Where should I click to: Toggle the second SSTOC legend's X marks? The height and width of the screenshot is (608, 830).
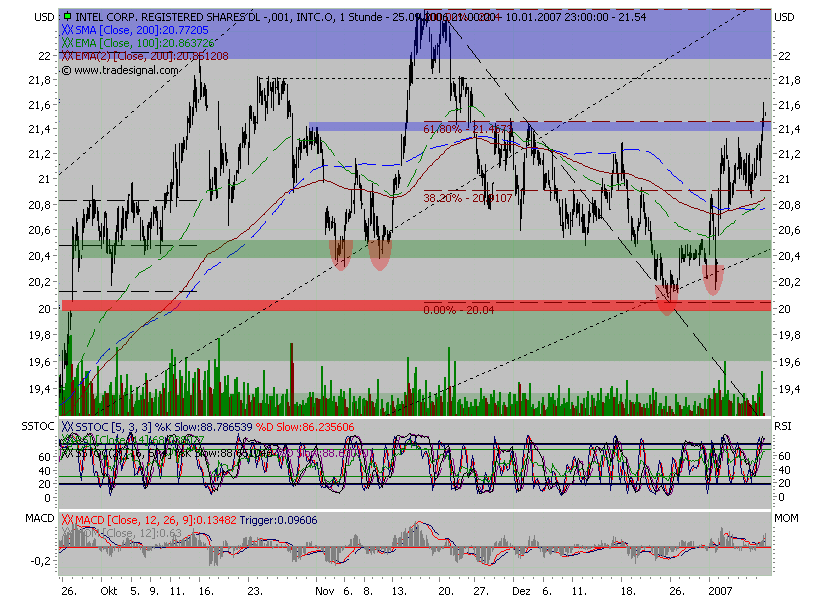pyautogui.click(x=66, y=452)
